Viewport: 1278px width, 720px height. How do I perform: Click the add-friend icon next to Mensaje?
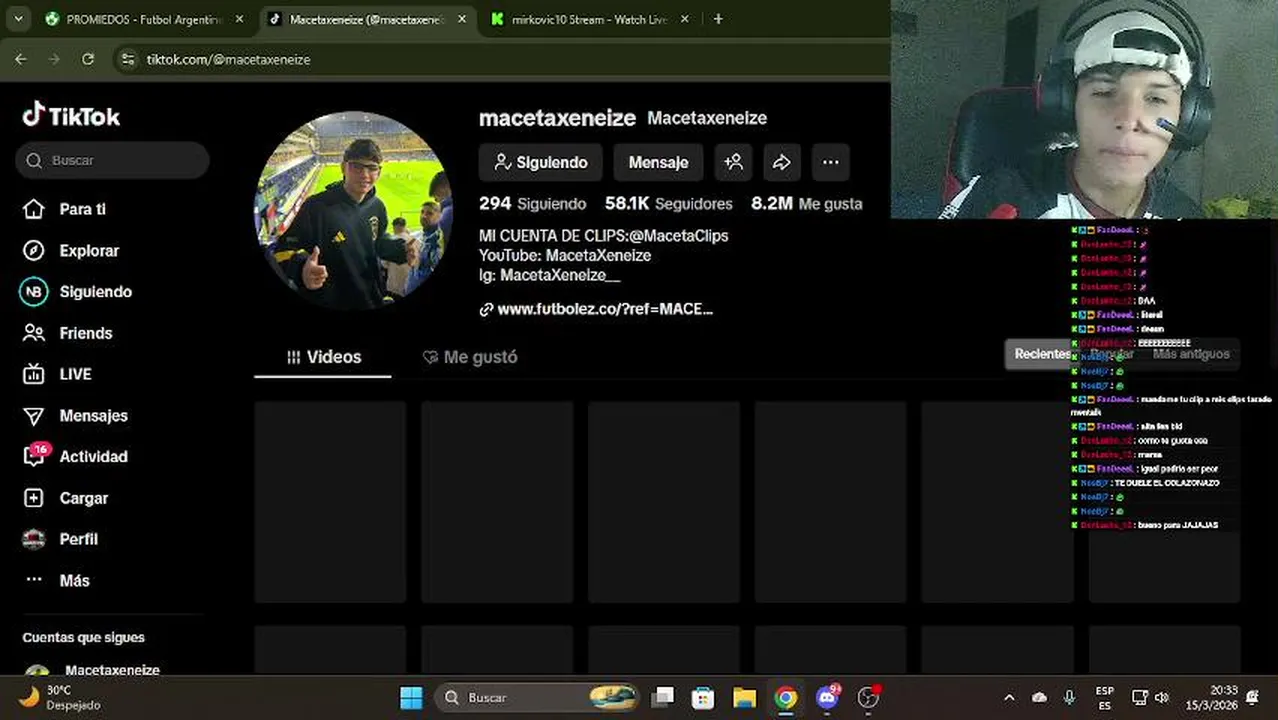(x=733, y=162)
